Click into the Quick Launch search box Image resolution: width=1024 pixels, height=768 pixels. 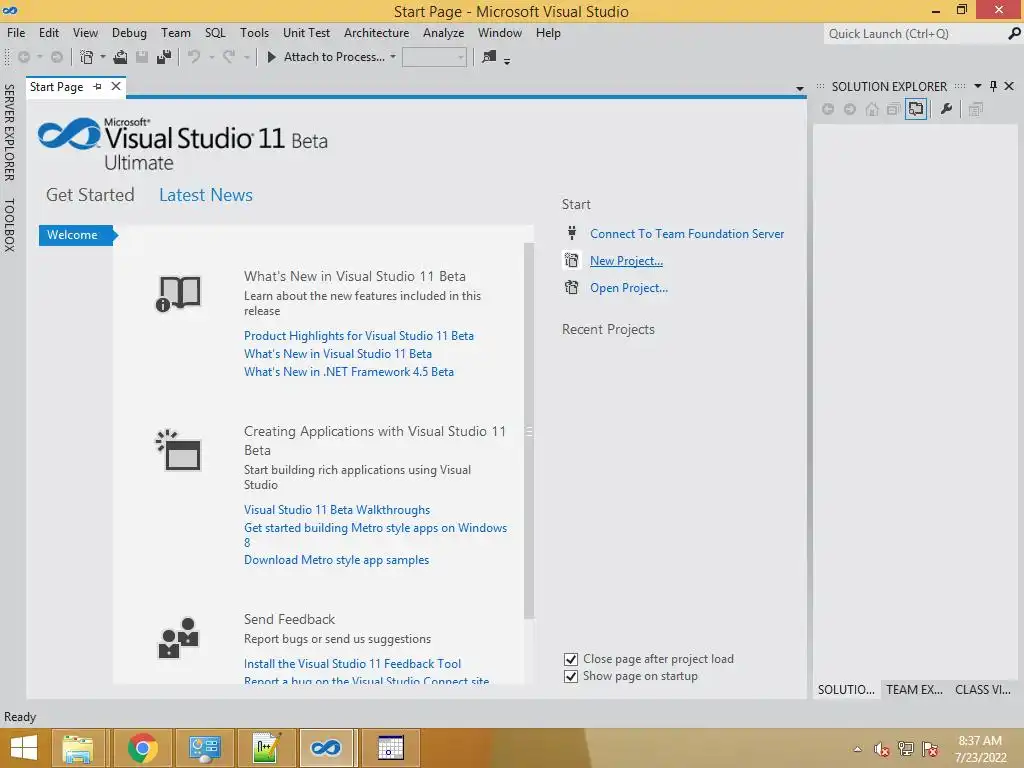pos(916,33)
